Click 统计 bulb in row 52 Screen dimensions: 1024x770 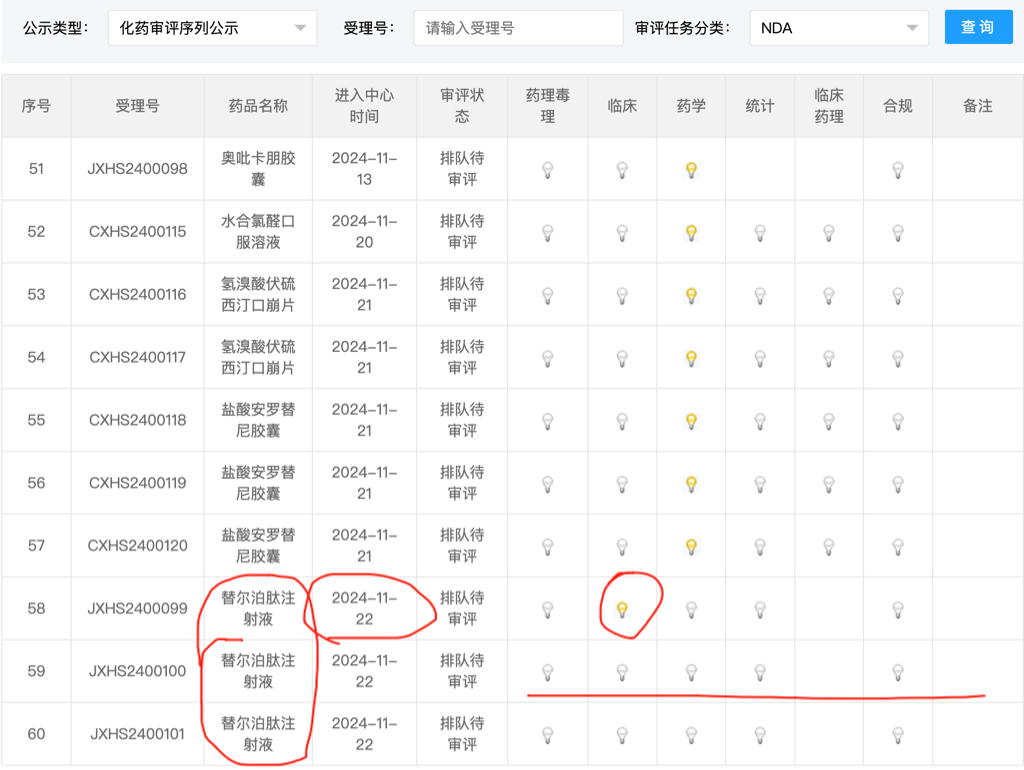[x=760, y=233]
